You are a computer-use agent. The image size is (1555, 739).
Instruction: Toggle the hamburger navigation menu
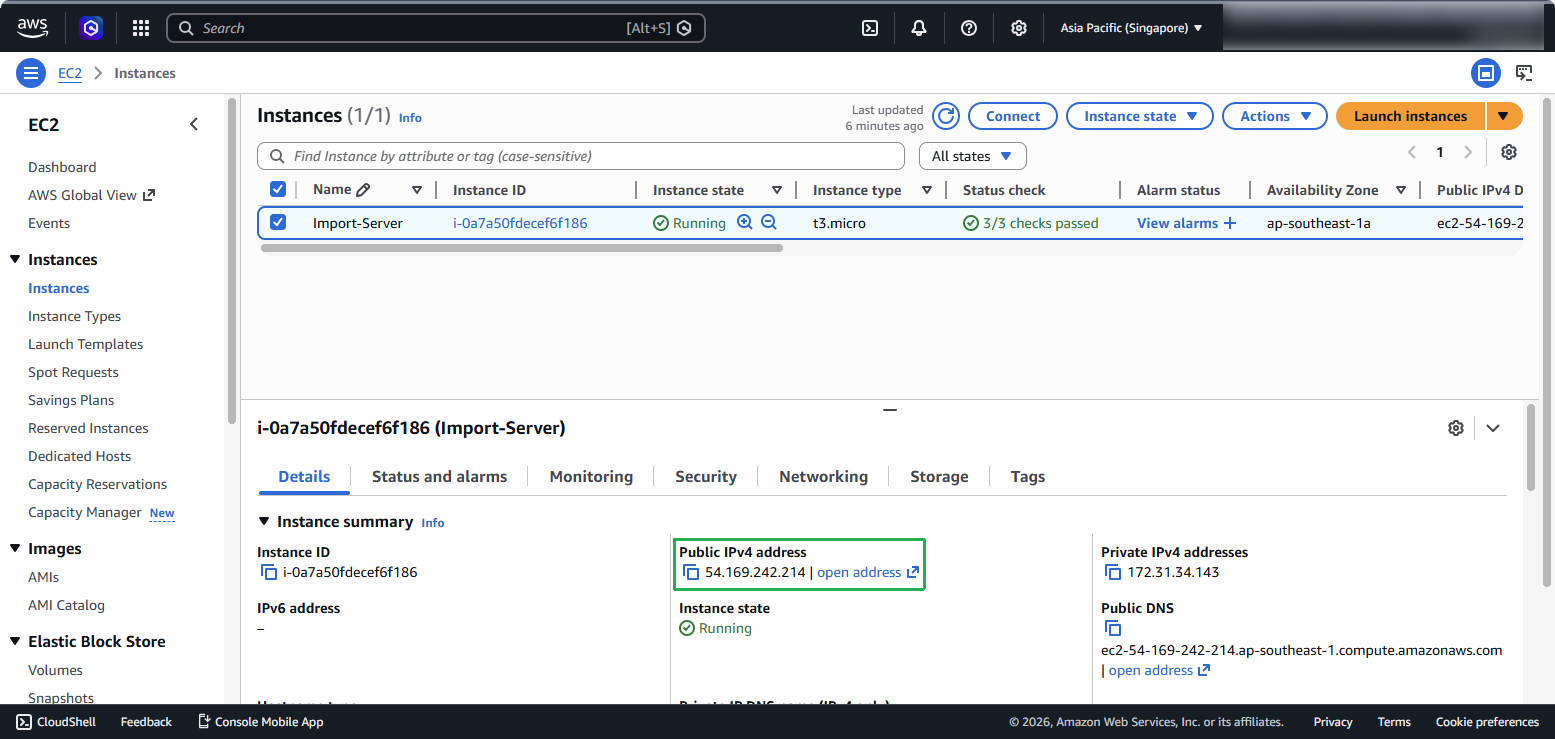(x=31, y=73)
